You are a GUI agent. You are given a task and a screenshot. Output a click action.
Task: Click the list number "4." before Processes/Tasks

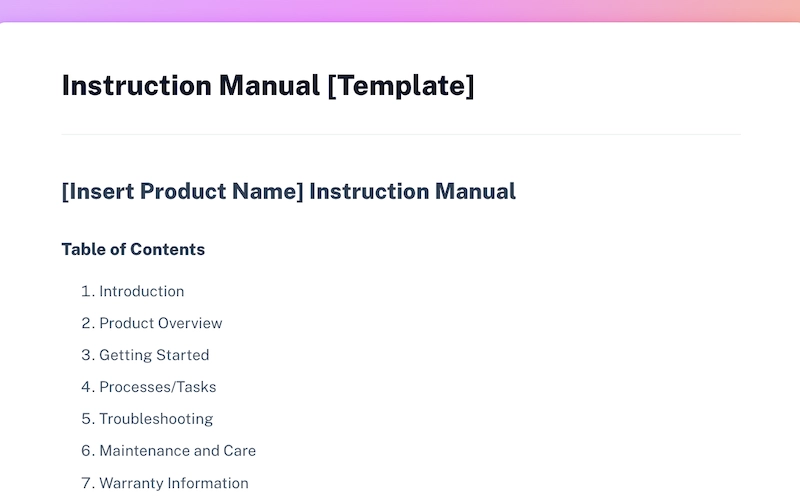click(x=86, y=387)
